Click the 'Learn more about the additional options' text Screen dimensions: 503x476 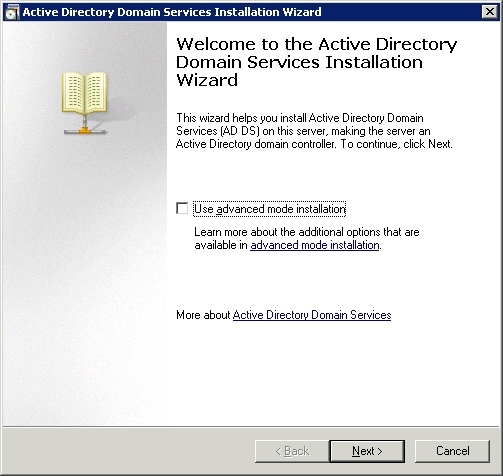(x=307, y=239)
